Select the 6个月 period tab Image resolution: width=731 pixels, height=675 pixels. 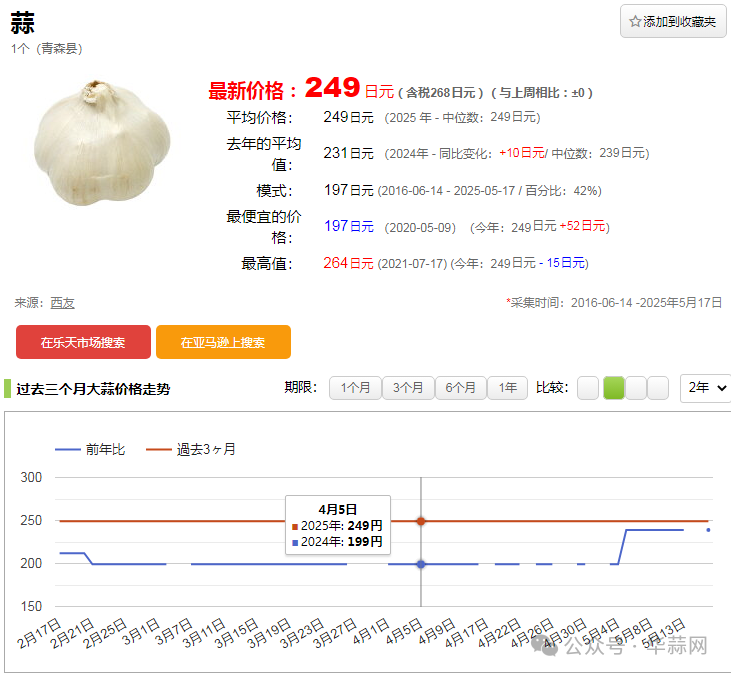(x=461, y=388)
